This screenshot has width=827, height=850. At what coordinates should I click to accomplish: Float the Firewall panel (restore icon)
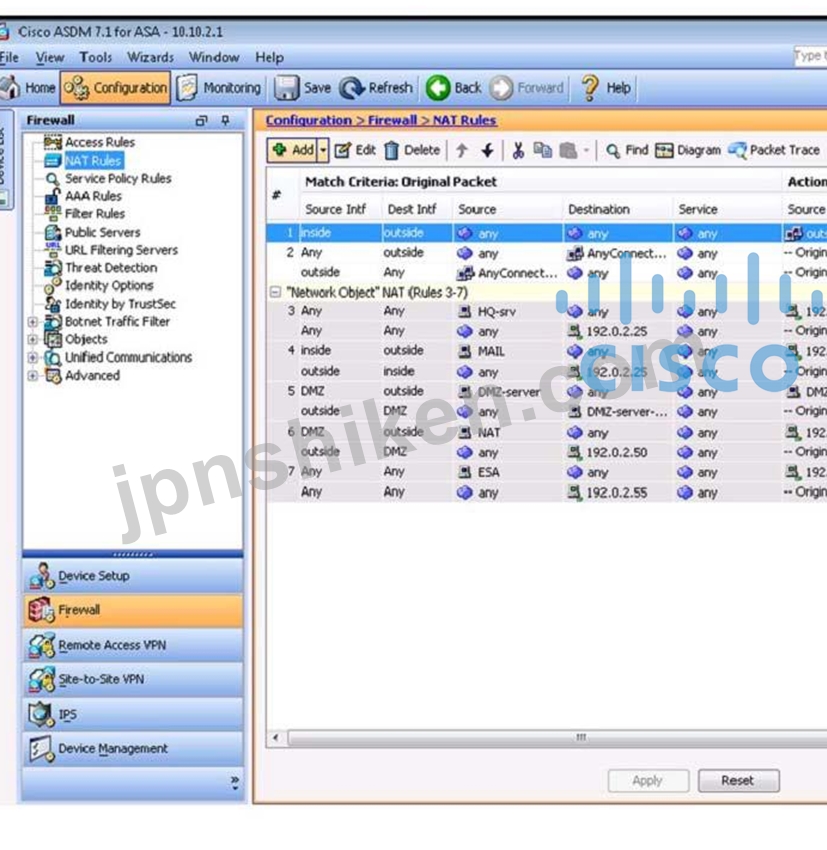(201, 120)
